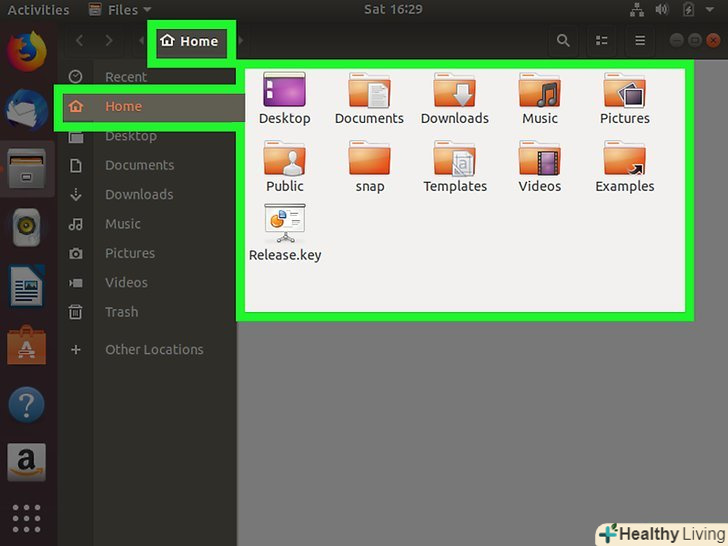The image size is (728, 546).
Task: Open Help question mark icon in dock
Action: pos(26,405)
